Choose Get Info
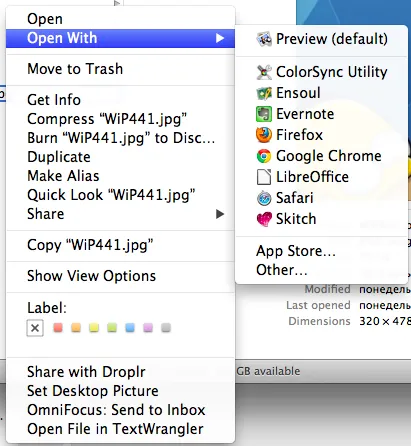The image size is (411, 446). 120,100
